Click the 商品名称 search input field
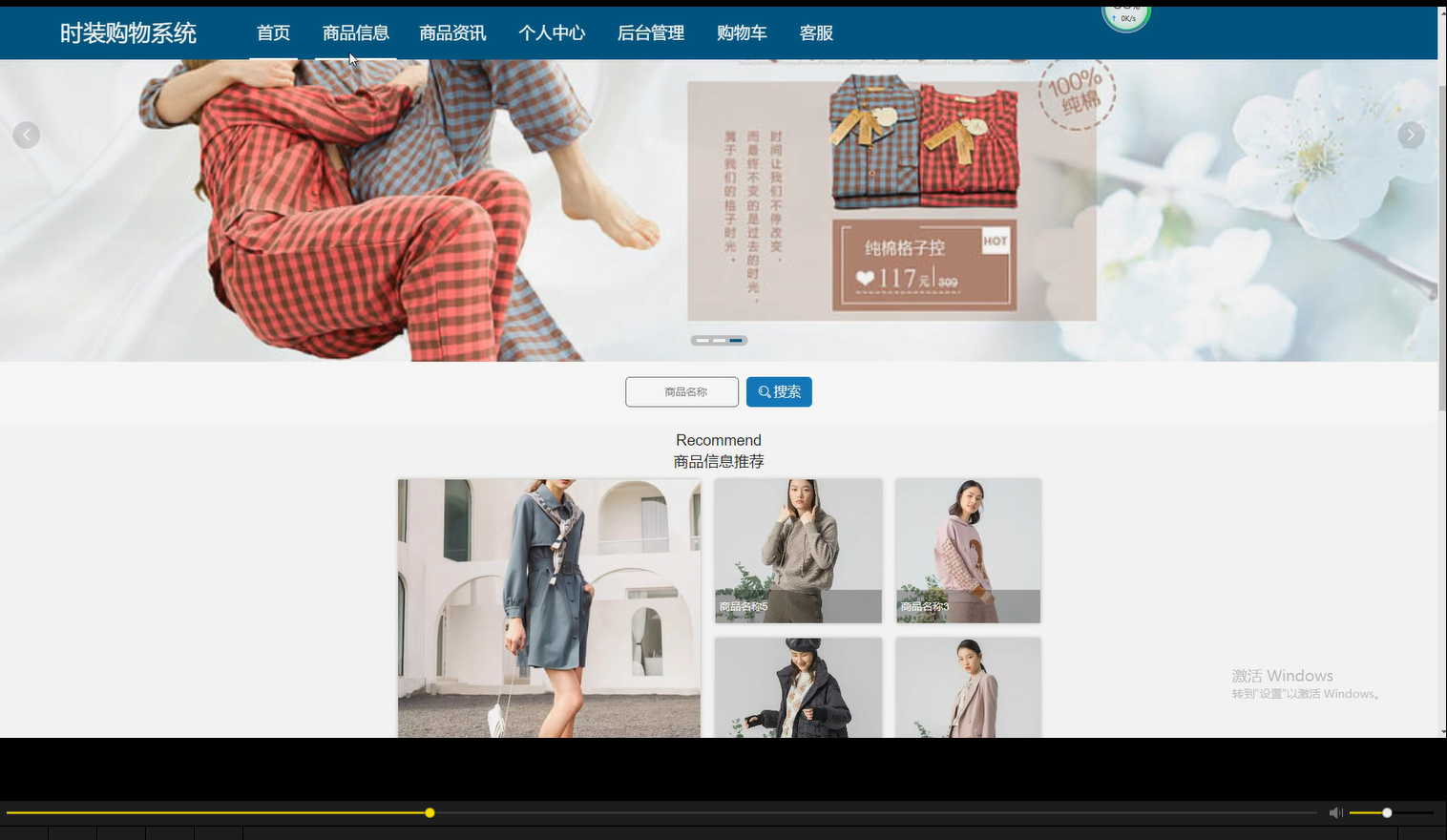This screenshot has height=840, width=1447. click(682, 391)
